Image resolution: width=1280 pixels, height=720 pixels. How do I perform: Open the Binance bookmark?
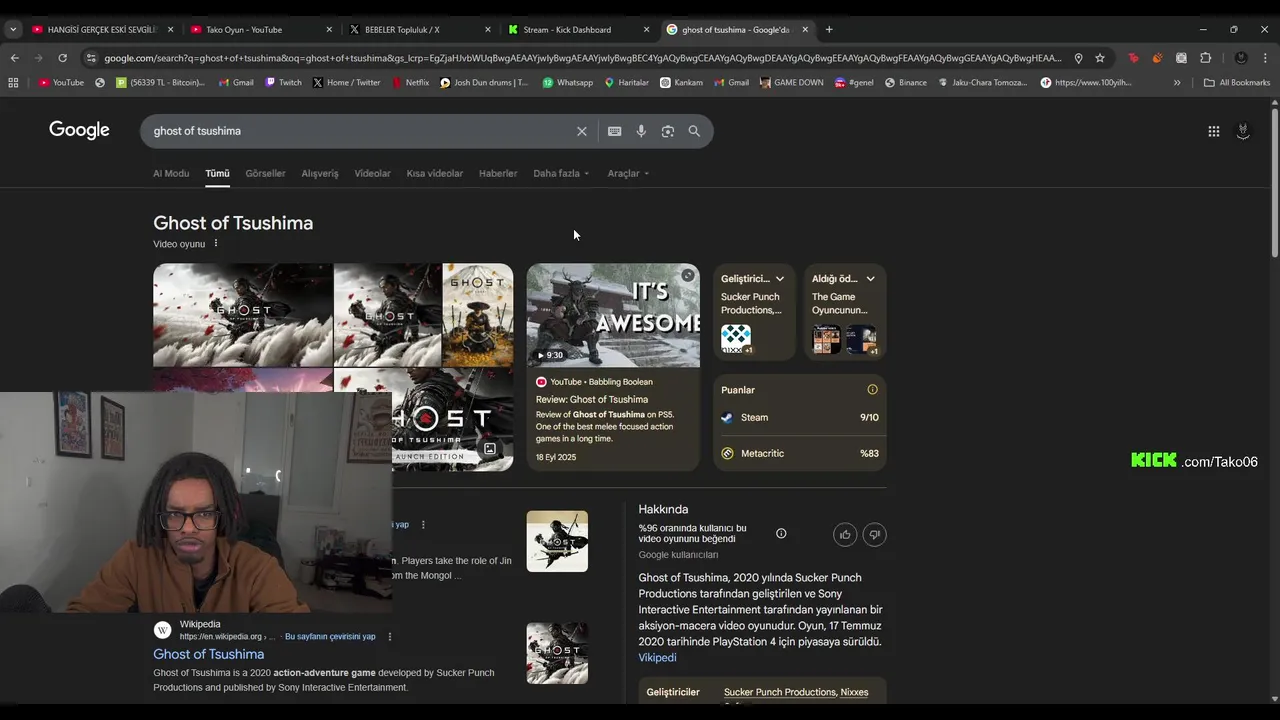coord(905,82)
